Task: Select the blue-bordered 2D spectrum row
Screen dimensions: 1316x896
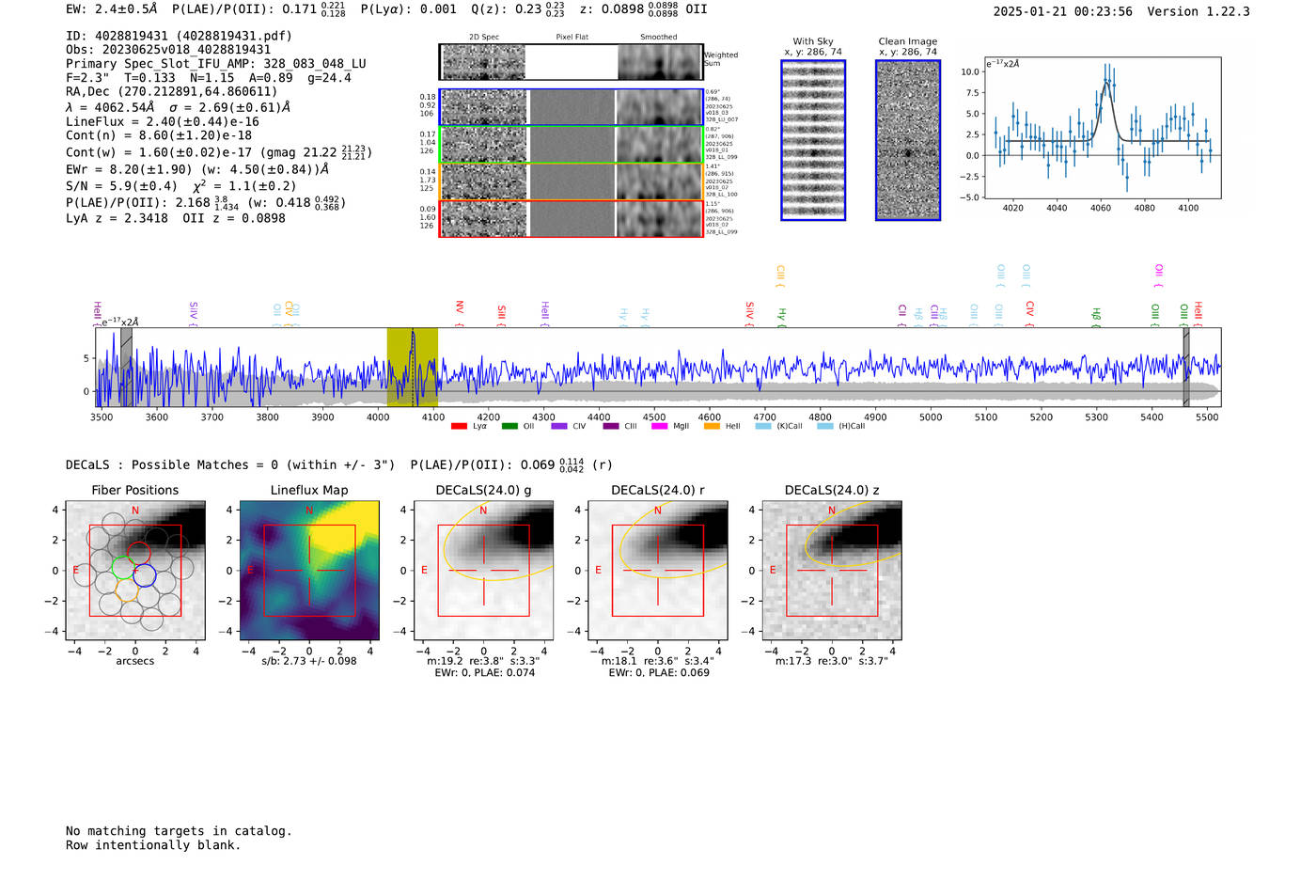Action: click(572, 107)
